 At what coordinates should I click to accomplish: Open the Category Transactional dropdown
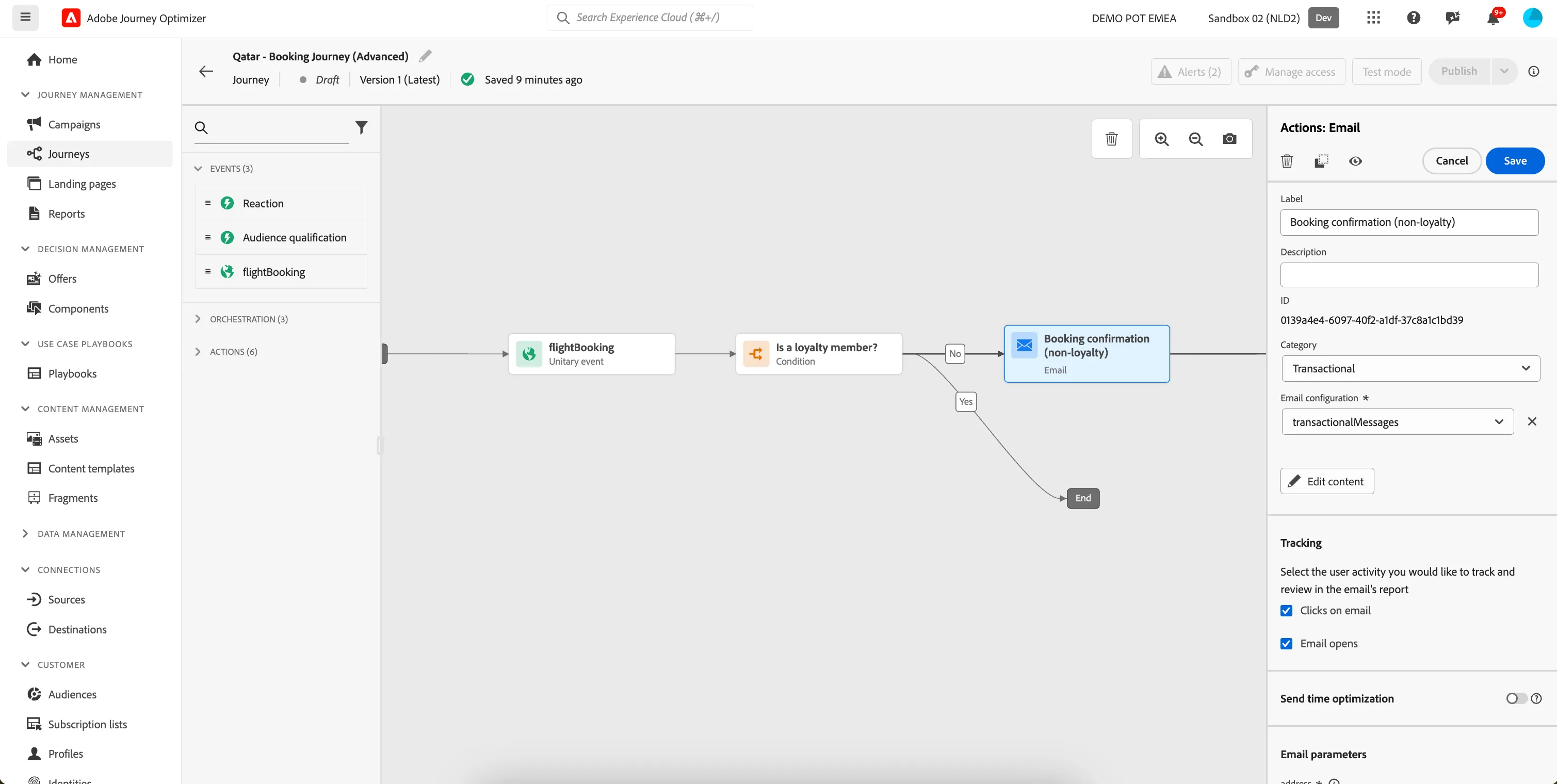[1410, 369]
